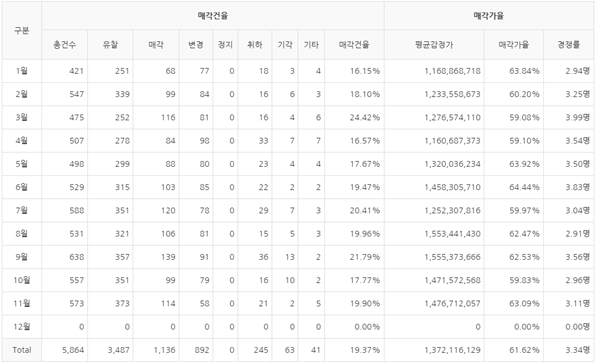Click the value 1,320,036,234
596x363 pixels.
click(452, 164)
